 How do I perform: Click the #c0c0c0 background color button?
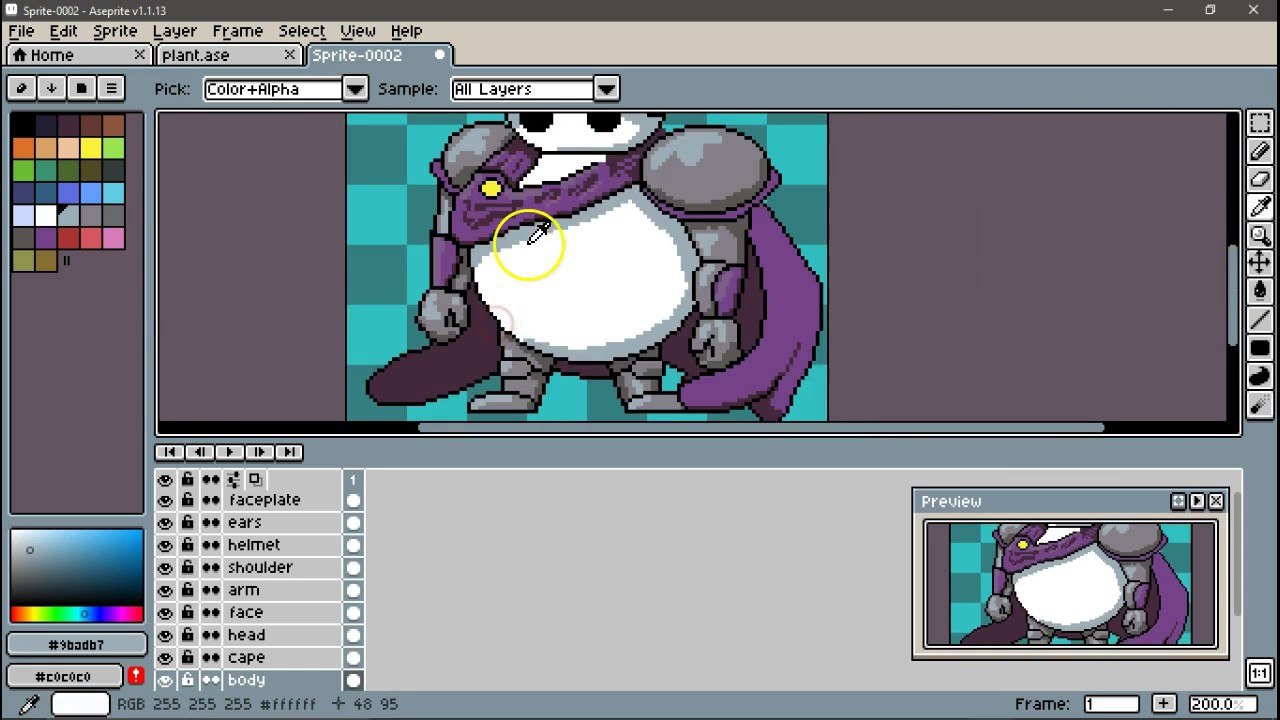click(65, 676)
